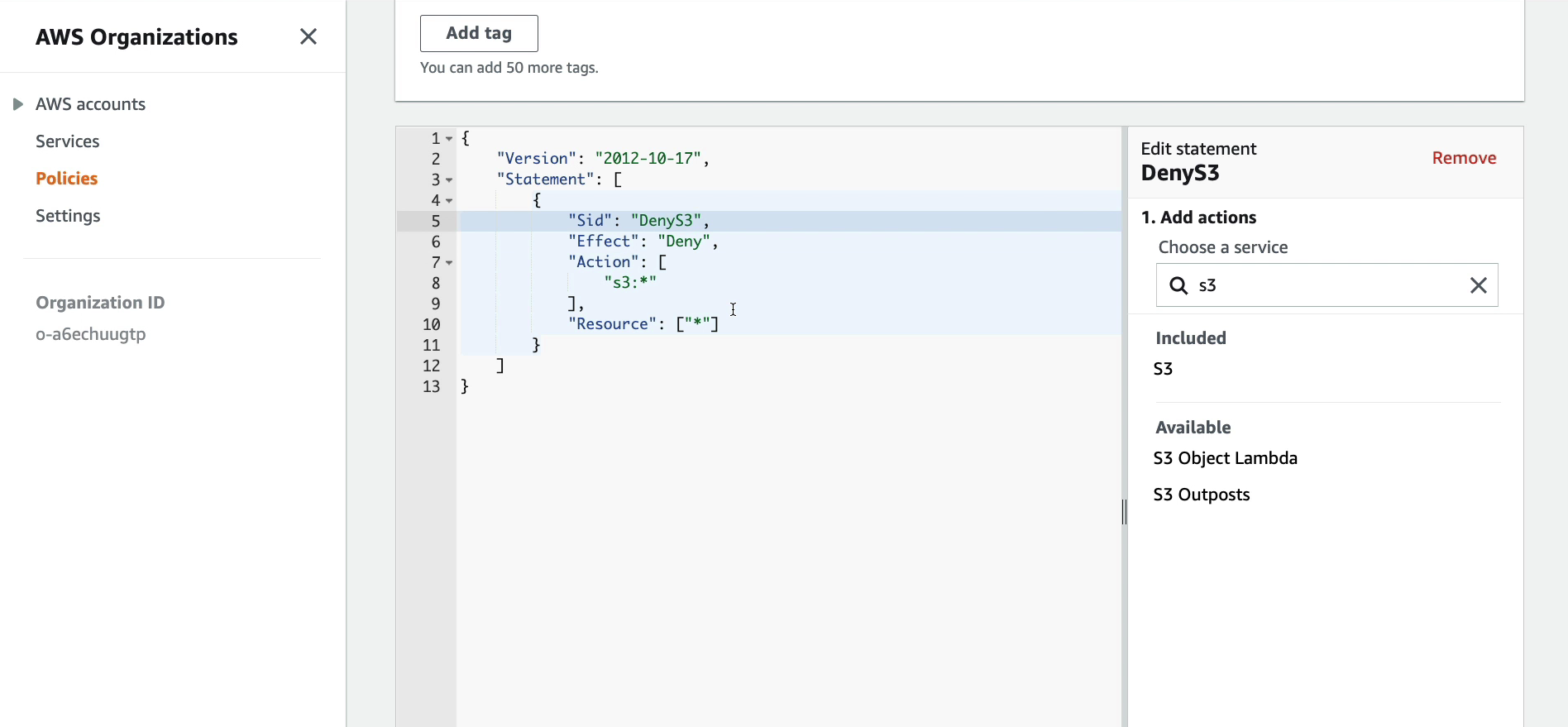Click the "Sid": "DenyS3" line
Image resolution: width=1568 pixels, height=727 pixels.
[639, 221]
